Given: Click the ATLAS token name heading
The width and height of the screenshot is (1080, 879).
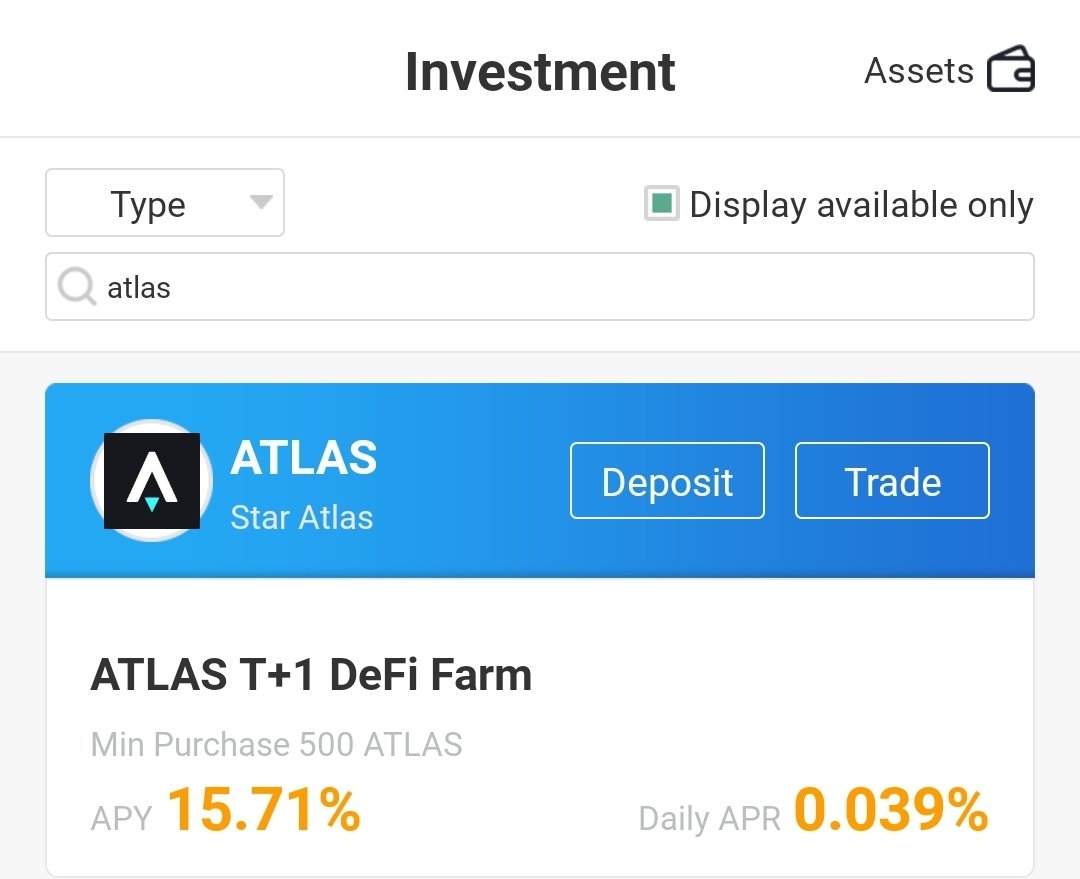Looking at the screenshot, I should [304, 457].
